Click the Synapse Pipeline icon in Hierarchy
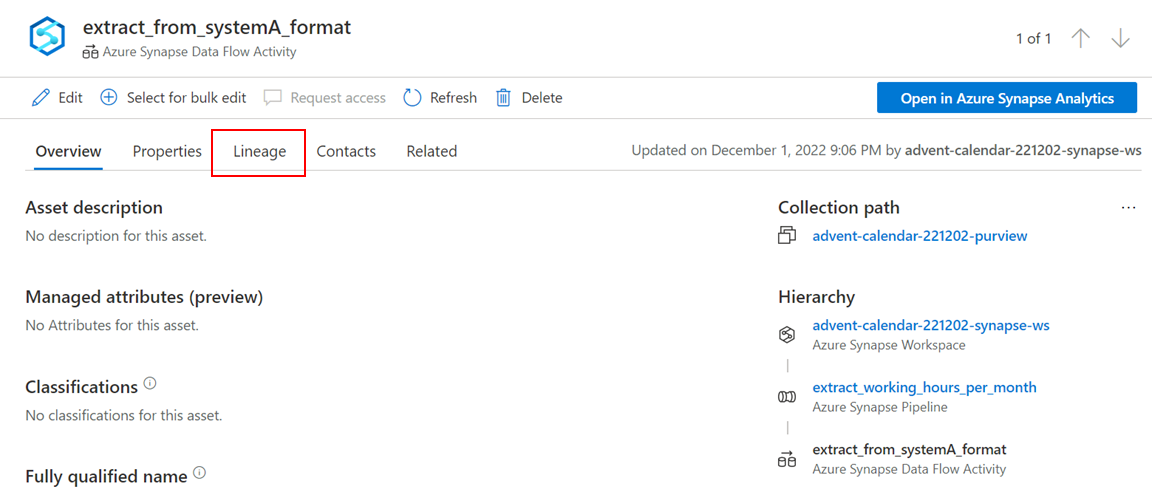 click(x=786, y=397)
